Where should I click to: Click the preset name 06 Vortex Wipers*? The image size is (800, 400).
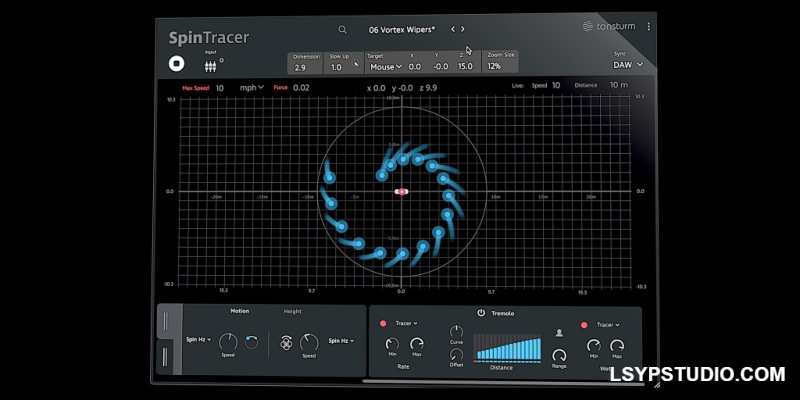402,30
